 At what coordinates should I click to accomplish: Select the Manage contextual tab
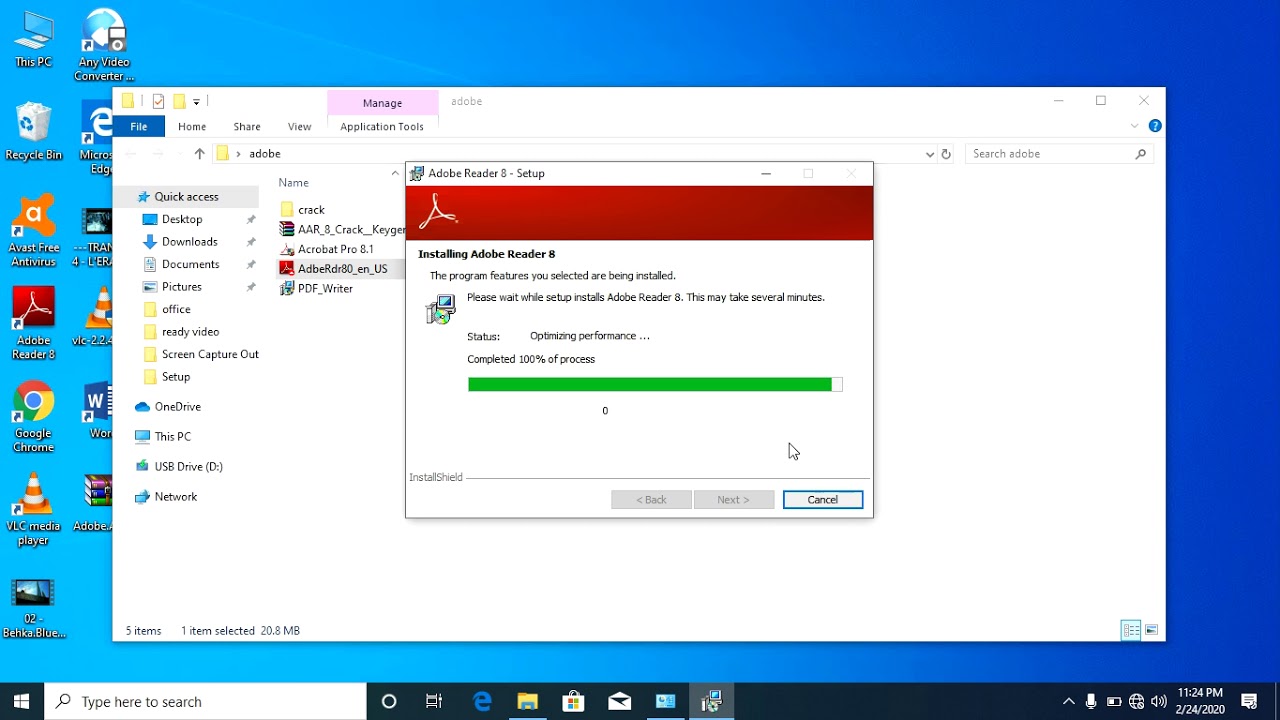point(382,102)
